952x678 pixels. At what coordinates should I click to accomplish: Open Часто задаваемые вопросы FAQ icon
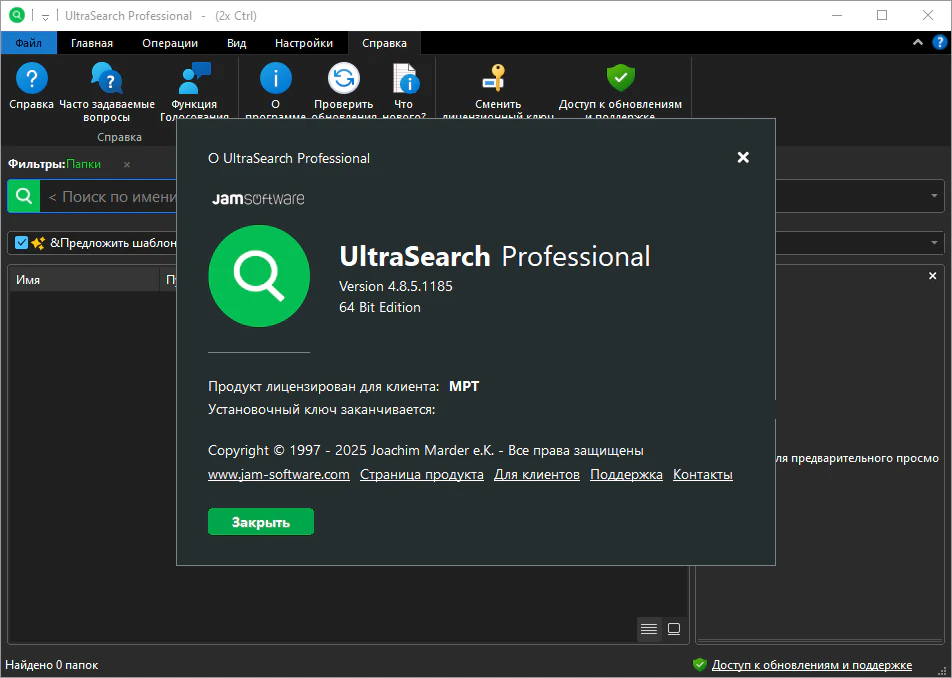[107, 78]
